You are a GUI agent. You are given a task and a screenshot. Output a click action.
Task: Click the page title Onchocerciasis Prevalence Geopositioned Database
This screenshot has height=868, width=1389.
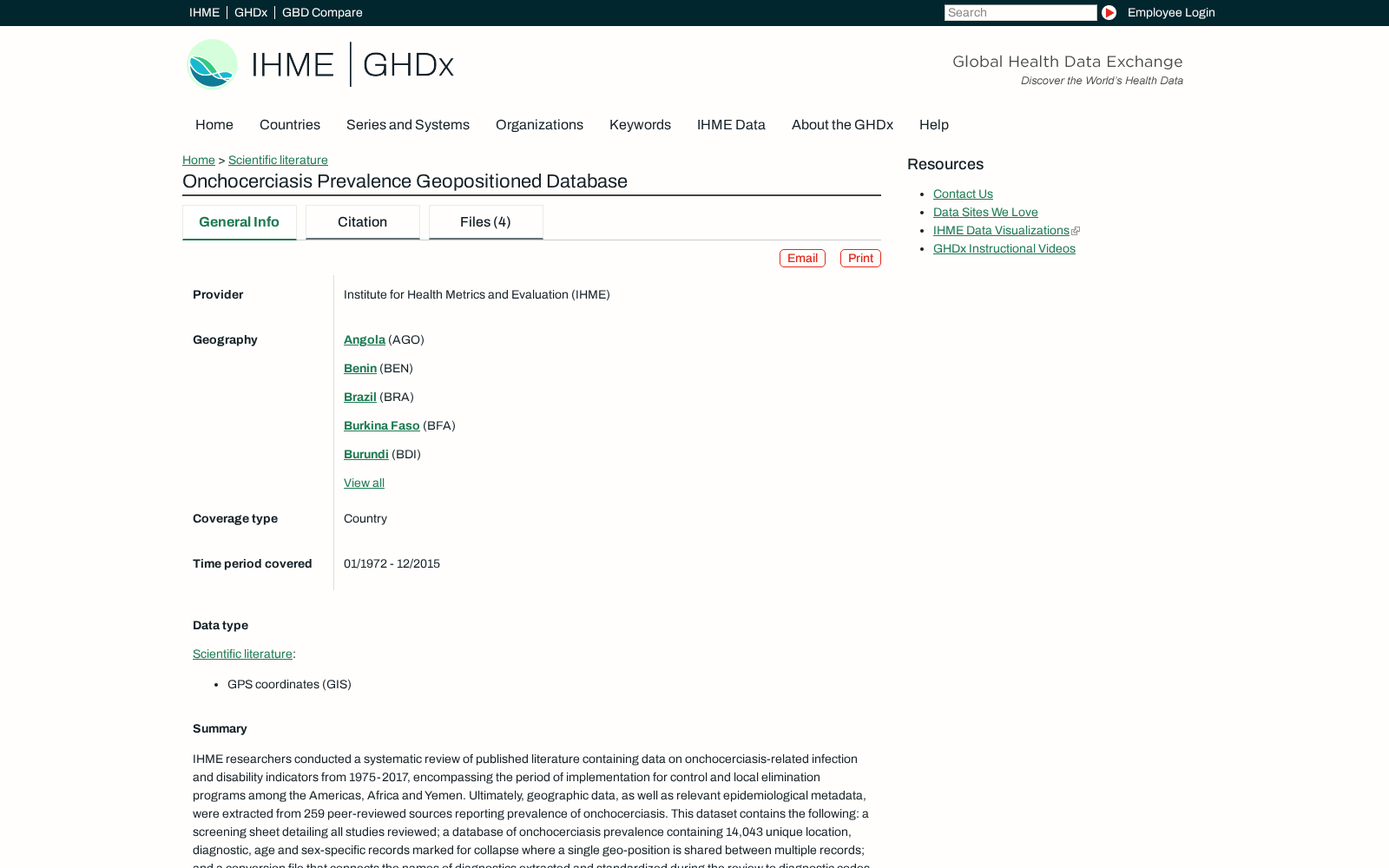[x=405, y=181]
